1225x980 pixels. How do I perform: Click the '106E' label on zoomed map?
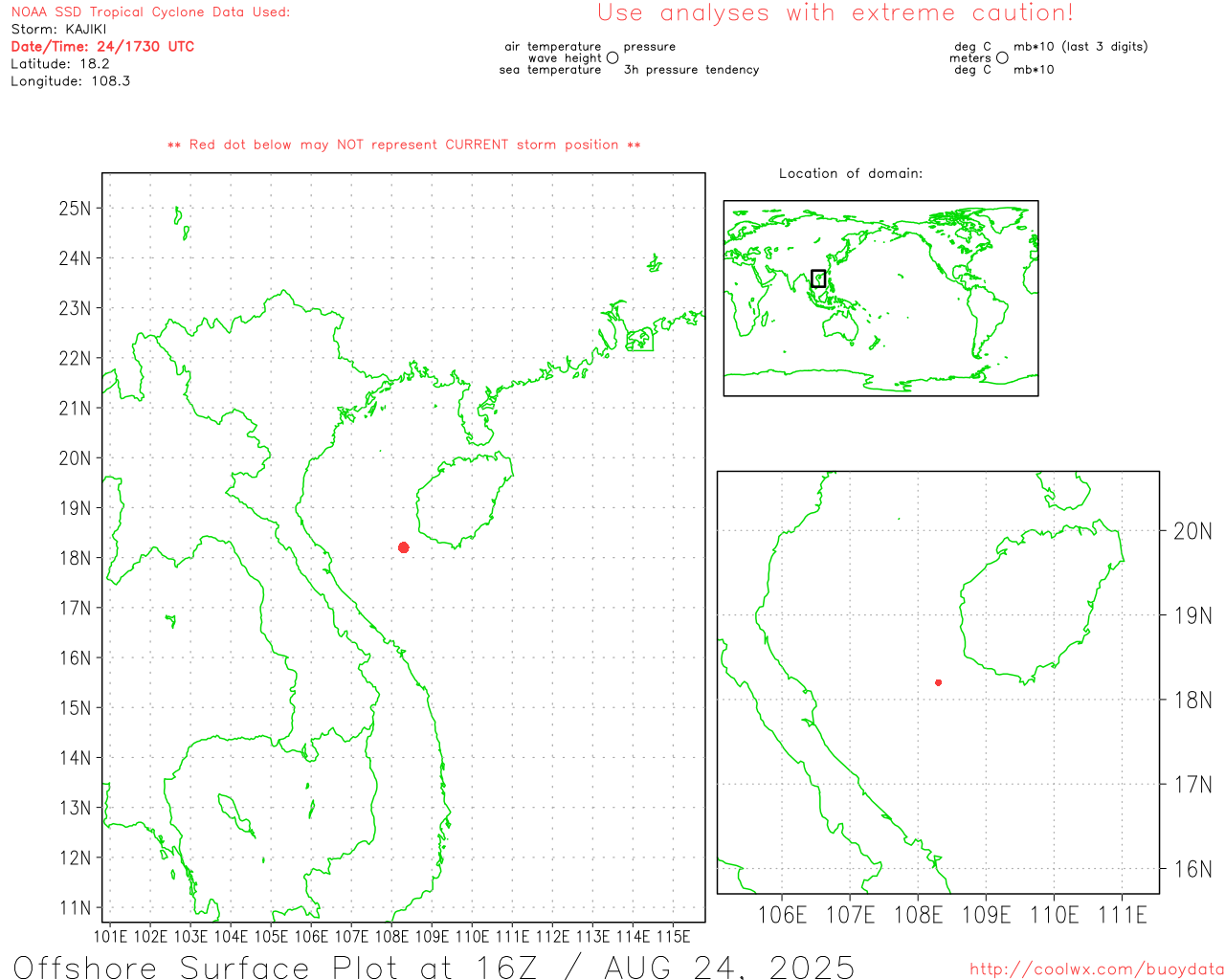coord(782,915)
